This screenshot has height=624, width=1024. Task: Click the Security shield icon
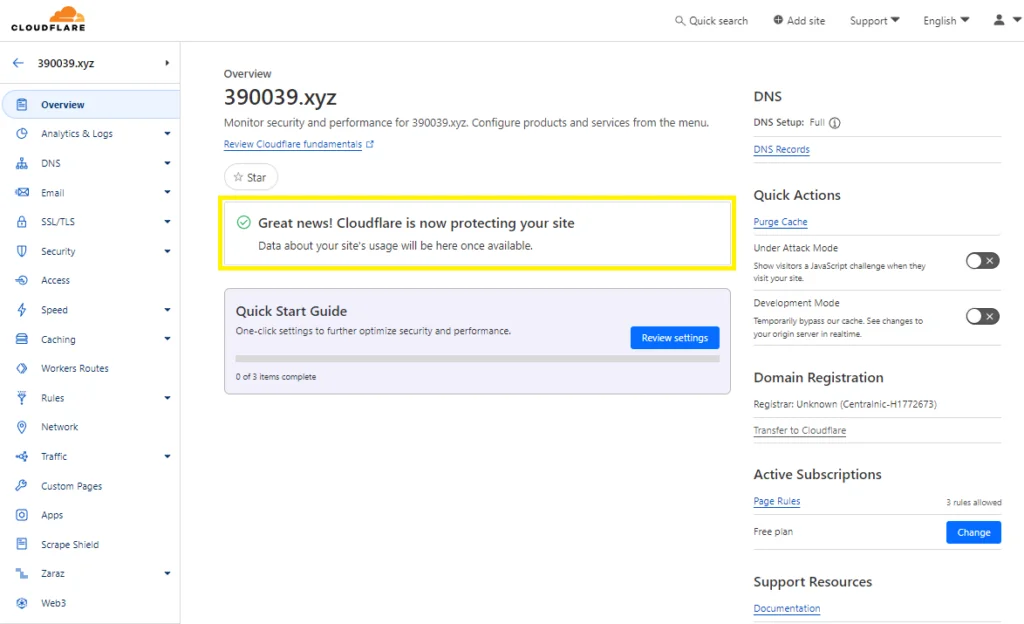click(22, 251)
